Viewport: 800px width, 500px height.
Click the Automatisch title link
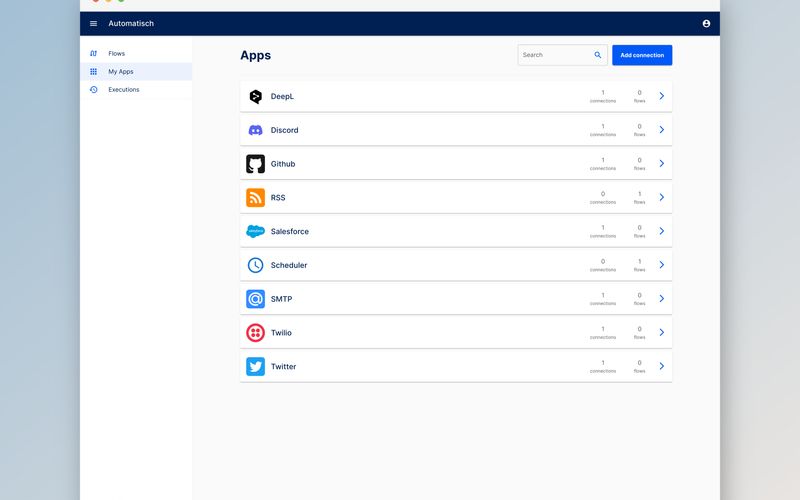tap(131, 23)
